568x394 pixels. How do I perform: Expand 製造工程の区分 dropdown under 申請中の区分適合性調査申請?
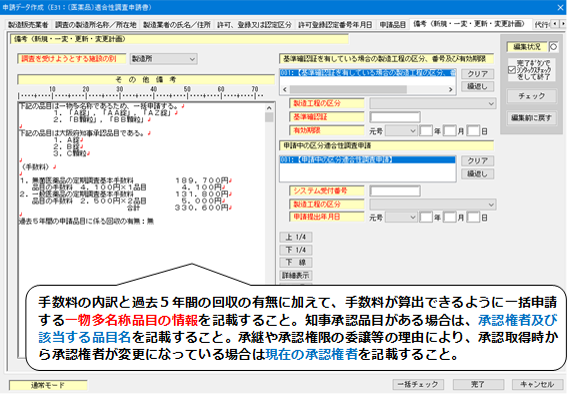click(x=433, y=205)
